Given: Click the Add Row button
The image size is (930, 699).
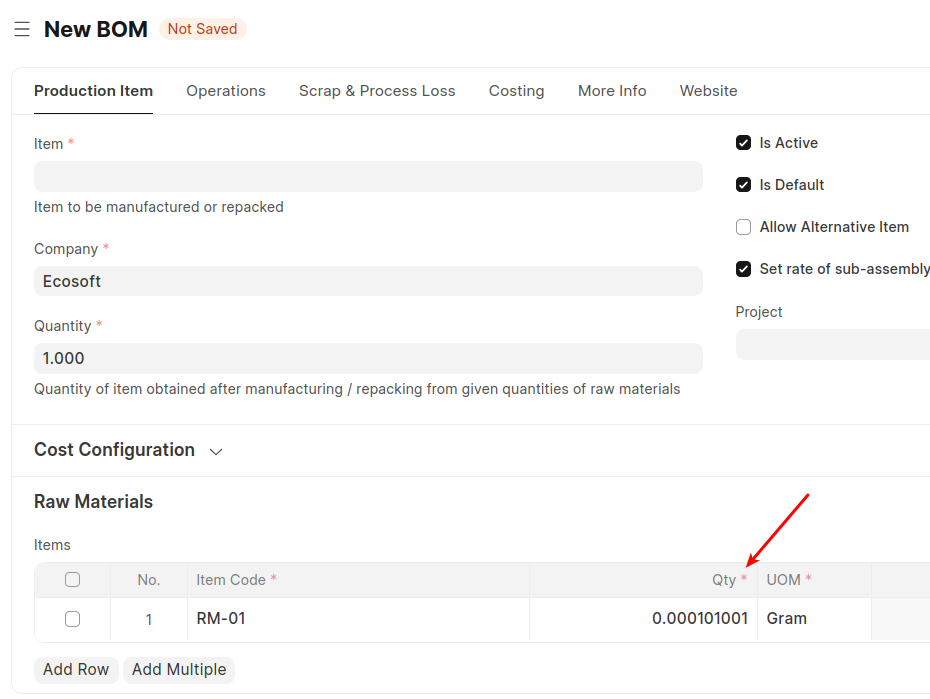Looking at the screenshot, I should (x=76, y=670).
